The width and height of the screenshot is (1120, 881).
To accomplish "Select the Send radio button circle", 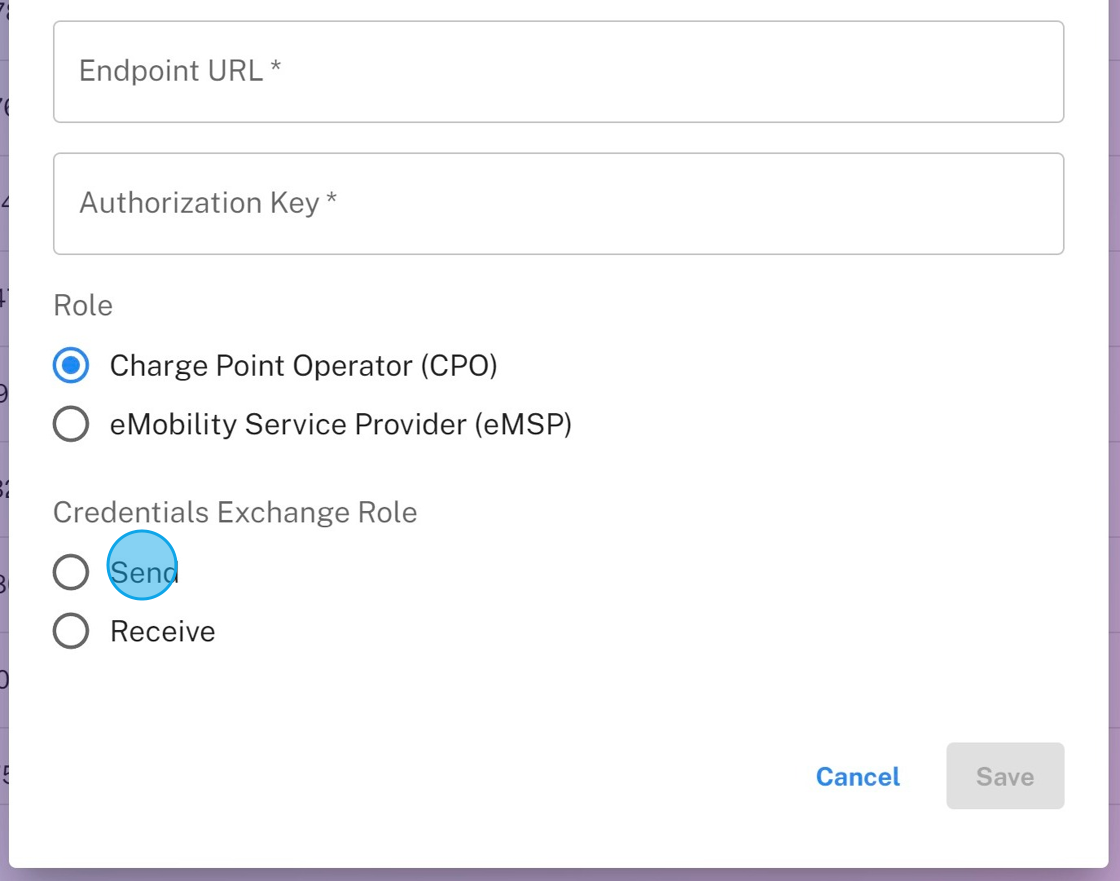I will pos(71,572).
